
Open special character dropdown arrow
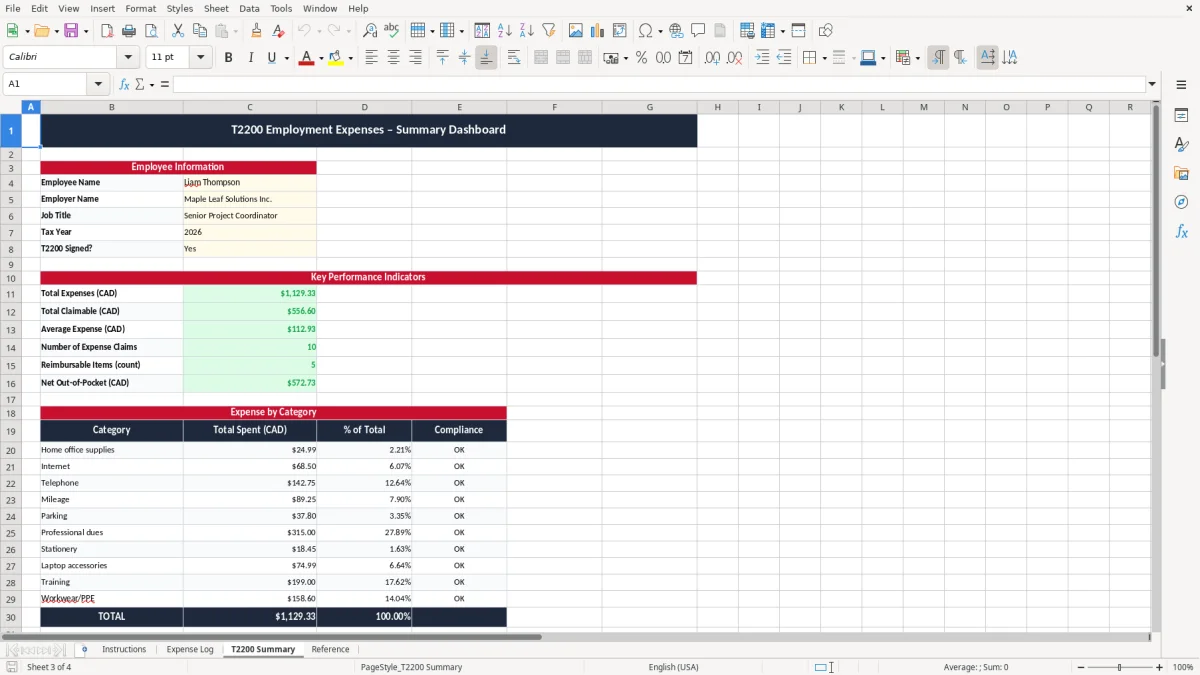(660, 31)
